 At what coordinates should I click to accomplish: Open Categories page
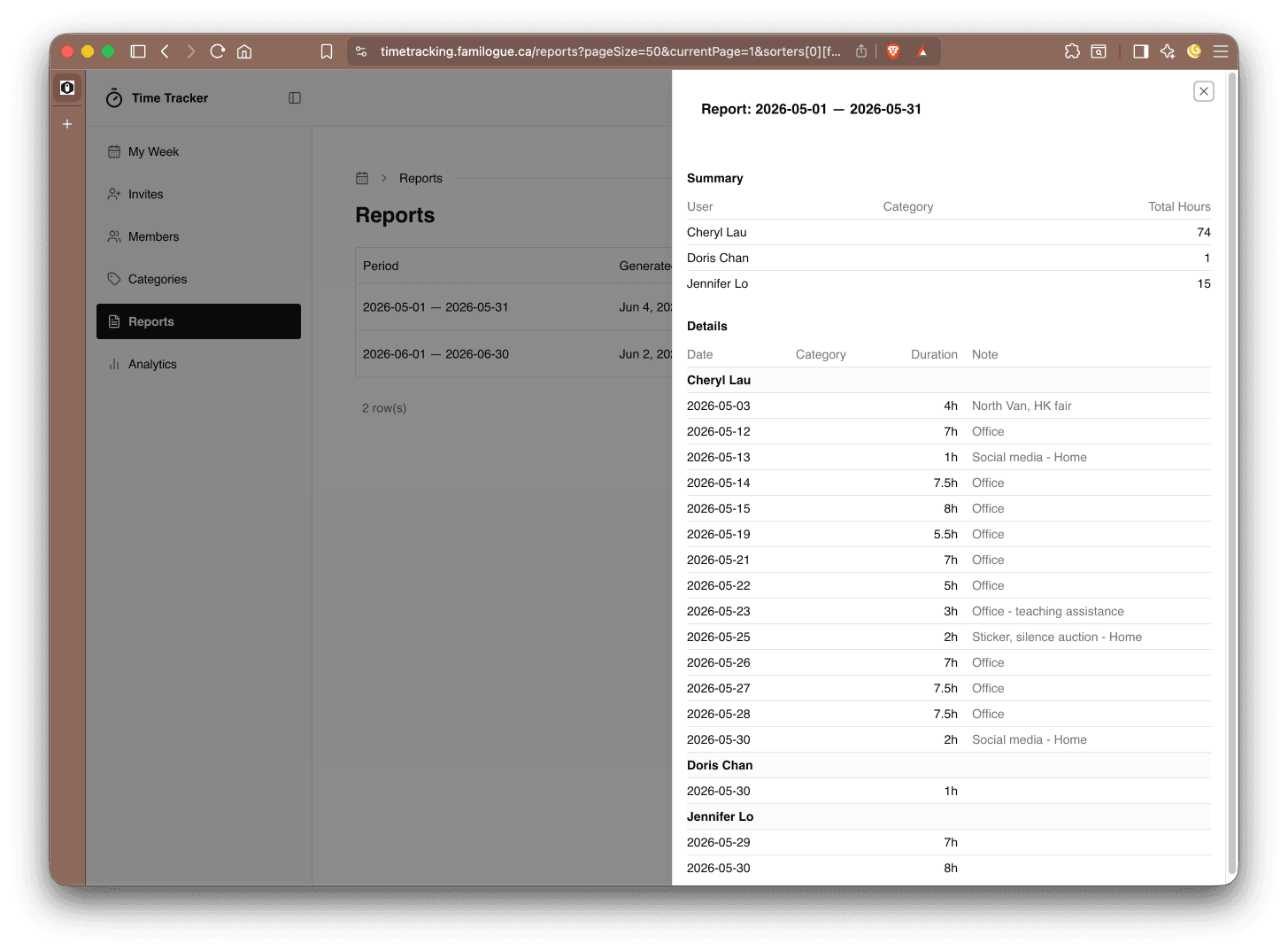pyautogui.click(x=198, y=279)
